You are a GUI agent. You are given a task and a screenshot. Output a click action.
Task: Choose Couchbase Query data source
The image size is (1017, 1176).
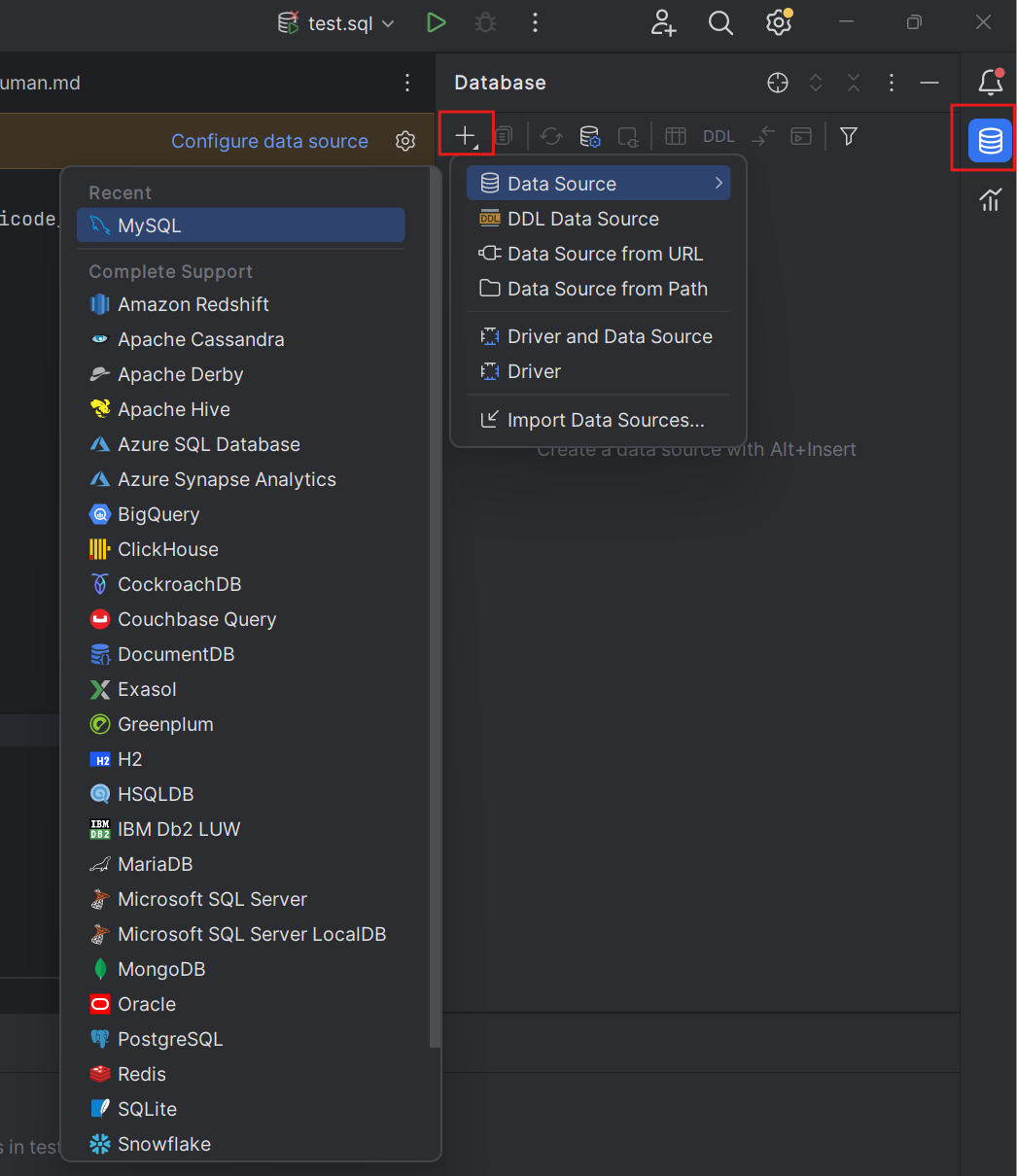[241, 619]
